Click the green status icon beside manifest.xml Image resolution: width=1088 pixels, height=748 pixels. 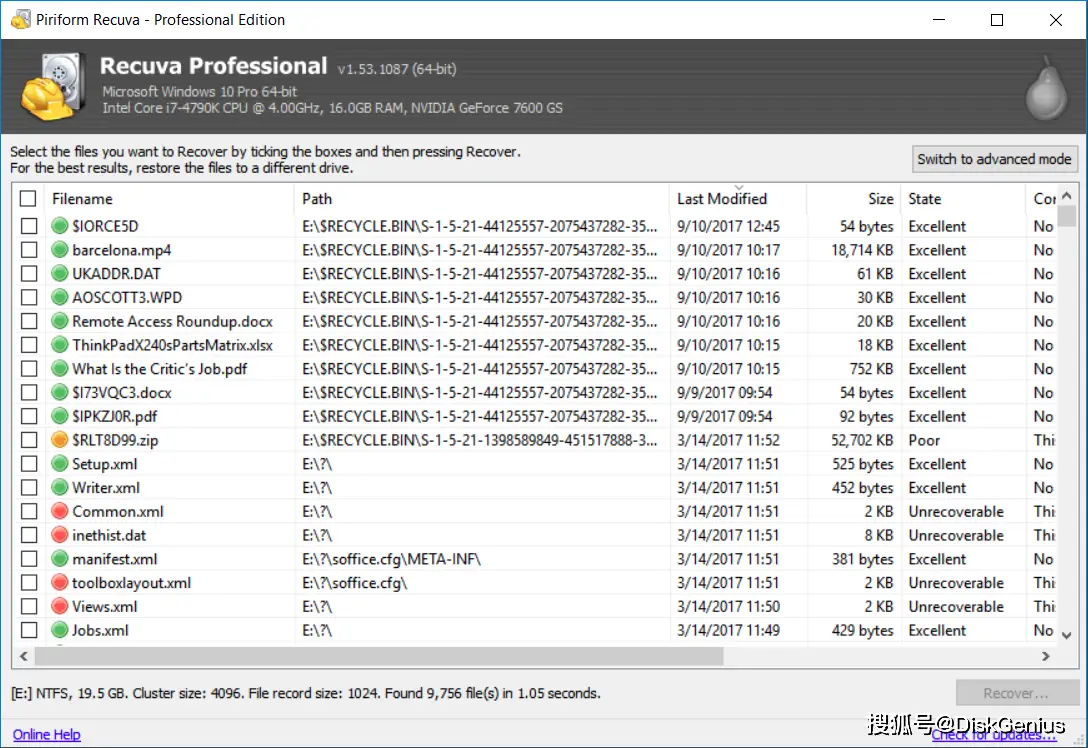point(60,559)
